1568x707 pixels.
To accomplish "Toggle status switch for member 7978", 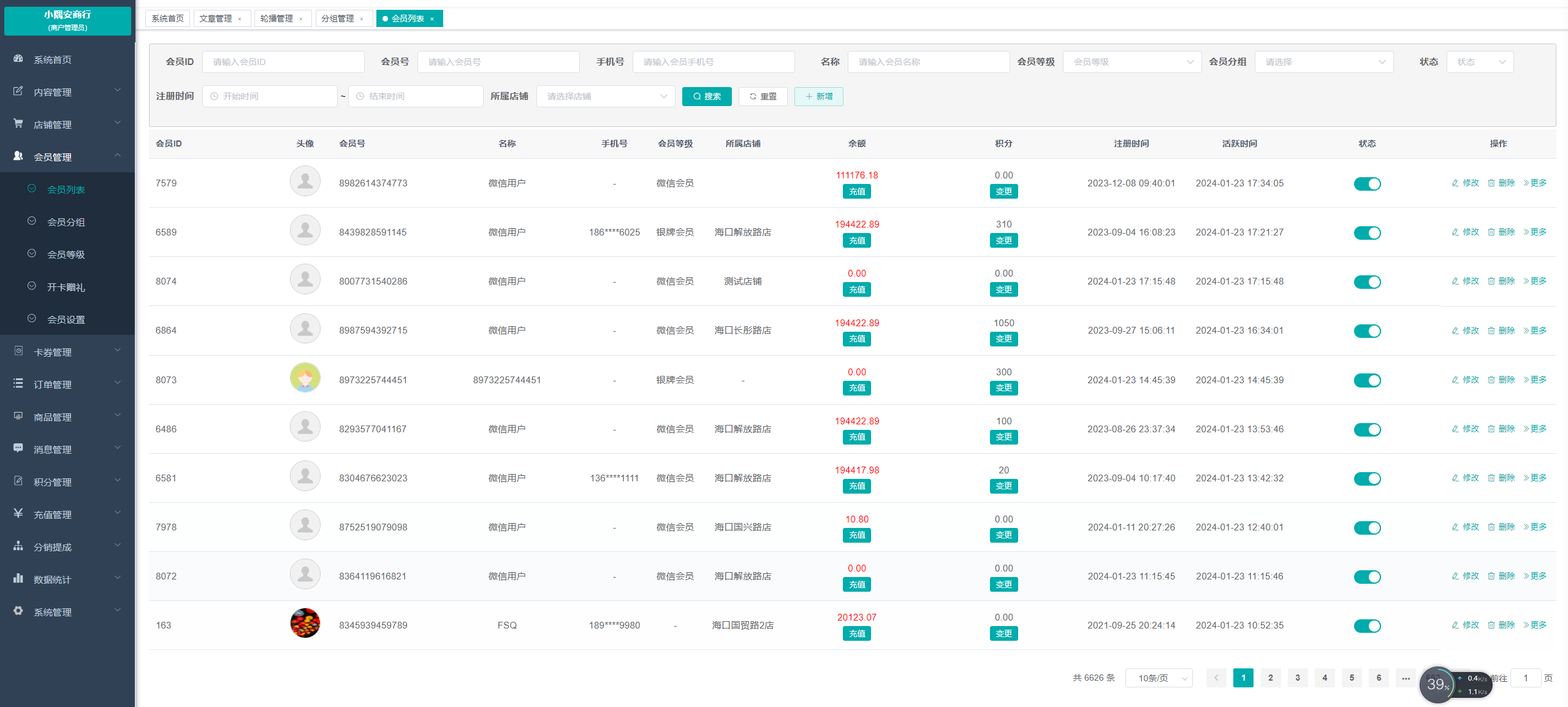I will pos(1367,527).
